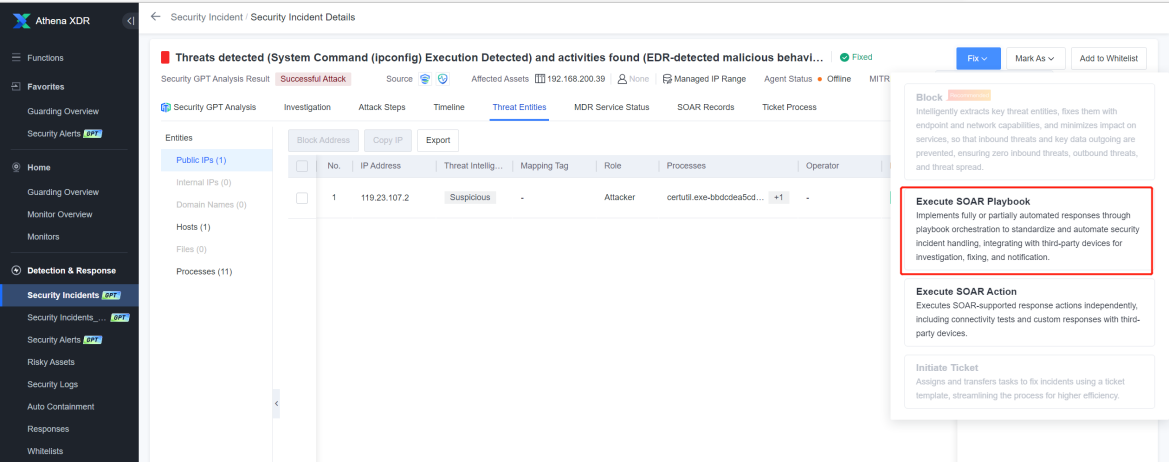Open Monitor Overview in sidebar
The image size is (1169, 462).
tap(60, 215)
